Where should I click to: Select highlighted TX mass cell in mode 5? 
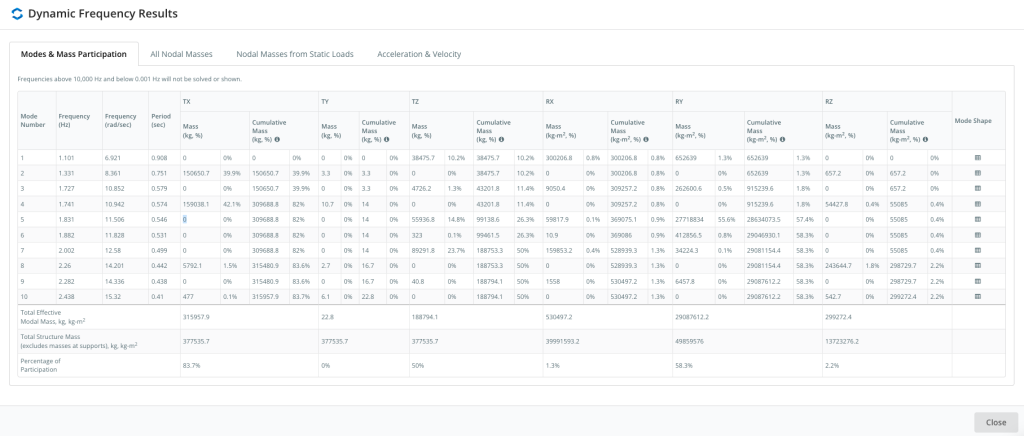point(185,219)
